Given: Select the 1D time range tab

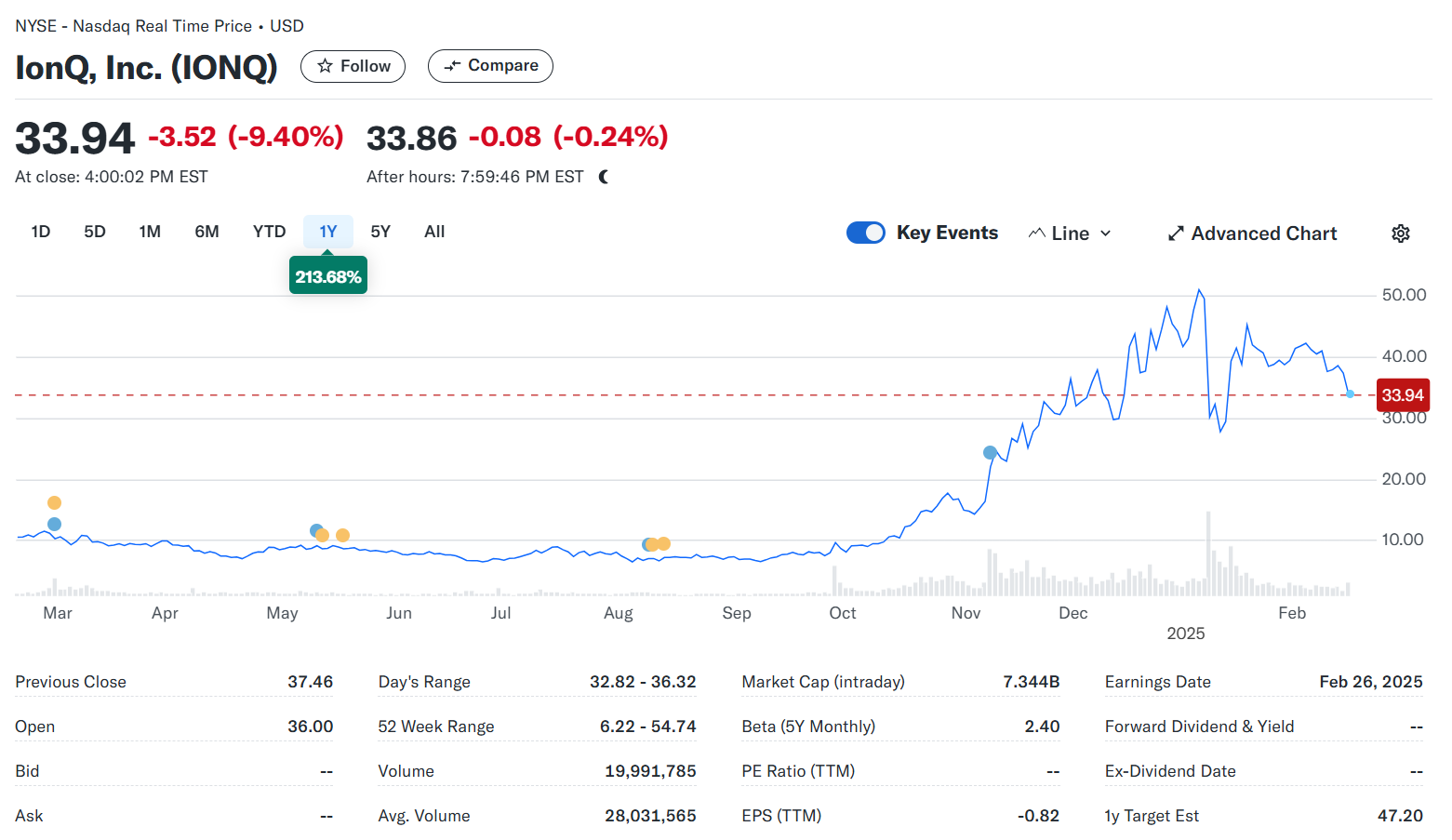Looking at the screenshot, I should pyautogui.click(x=41, y=232).
